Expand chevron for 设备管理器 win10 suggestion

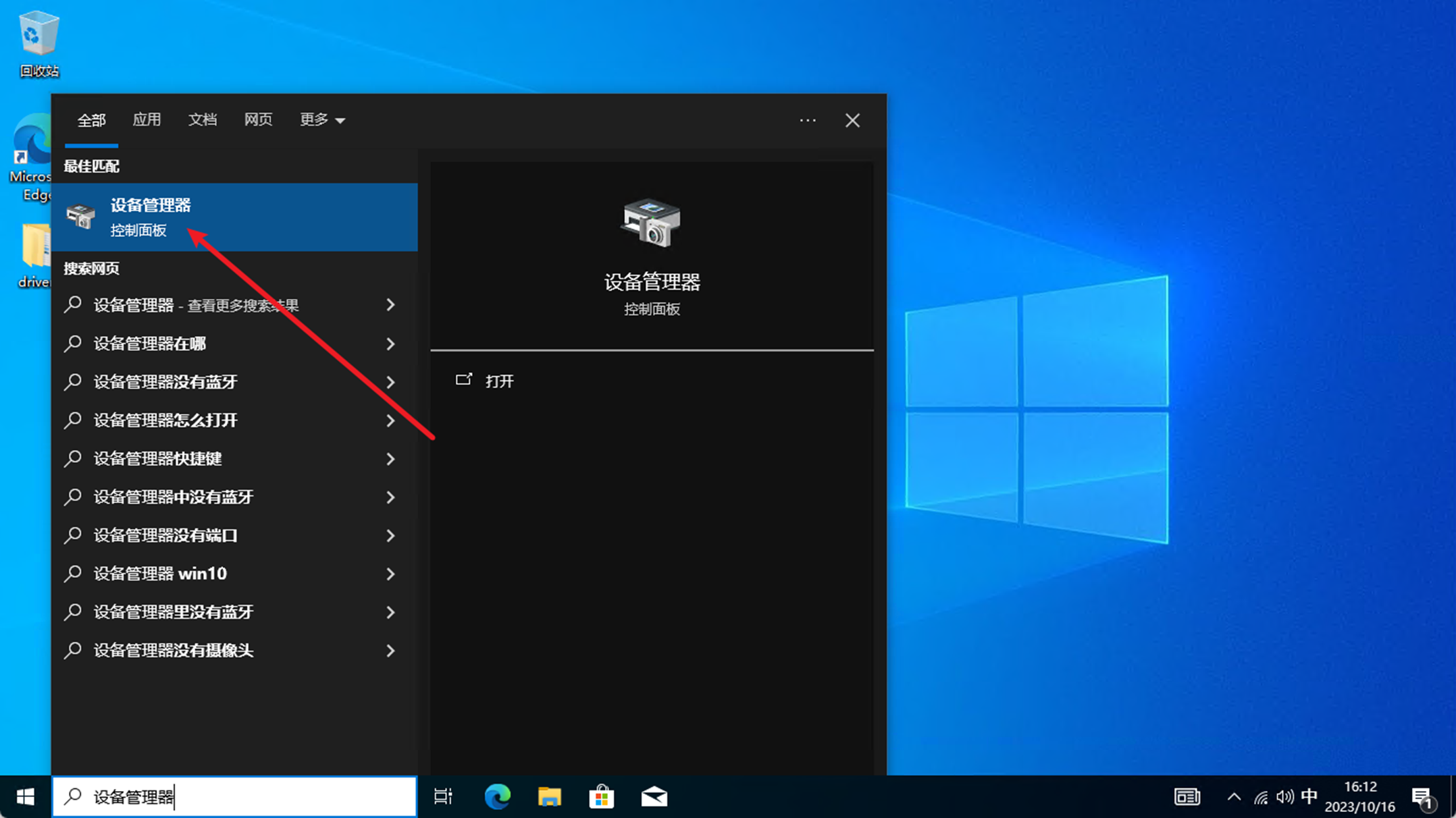pos(390,574)
